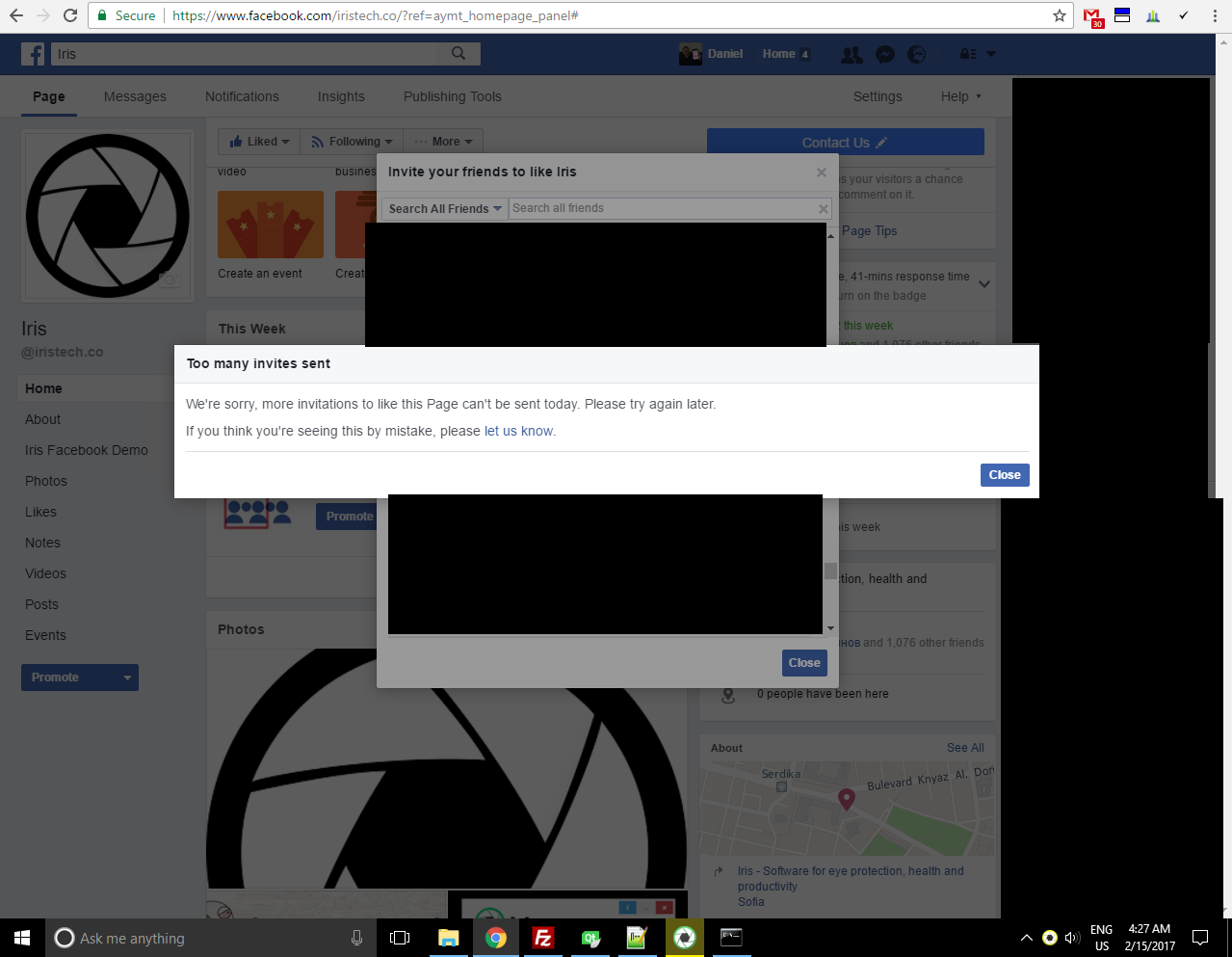Screen dimensions: 1232x957
Task: Open the Liked dropdown button
Action: 259,142
